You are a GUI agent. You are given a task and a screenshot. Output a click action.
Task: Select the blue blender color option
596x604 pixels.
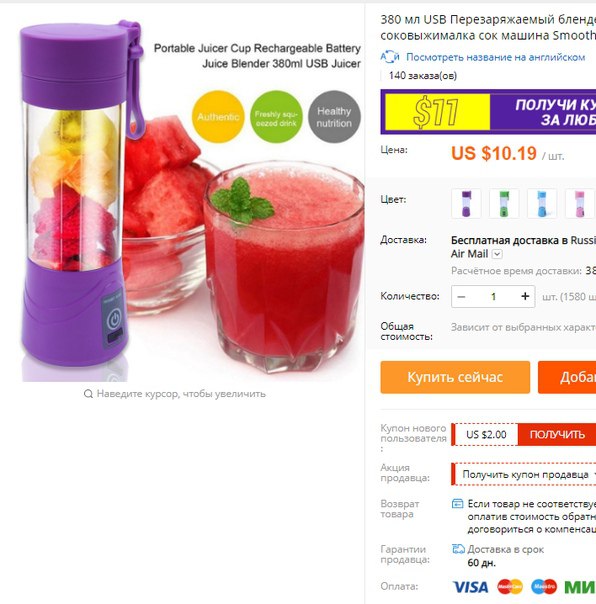542,203
